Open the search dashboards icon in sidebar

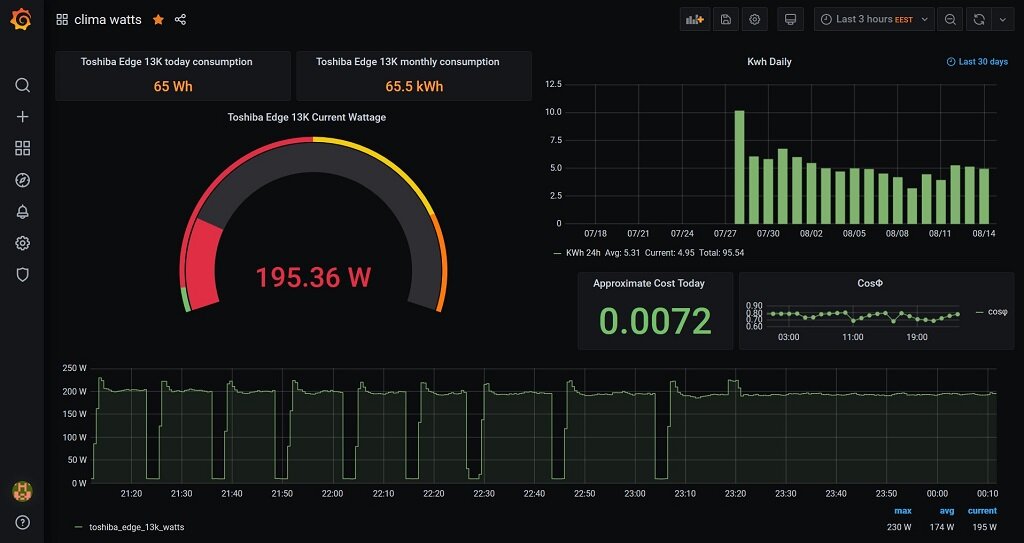click(x=22, y=85)
